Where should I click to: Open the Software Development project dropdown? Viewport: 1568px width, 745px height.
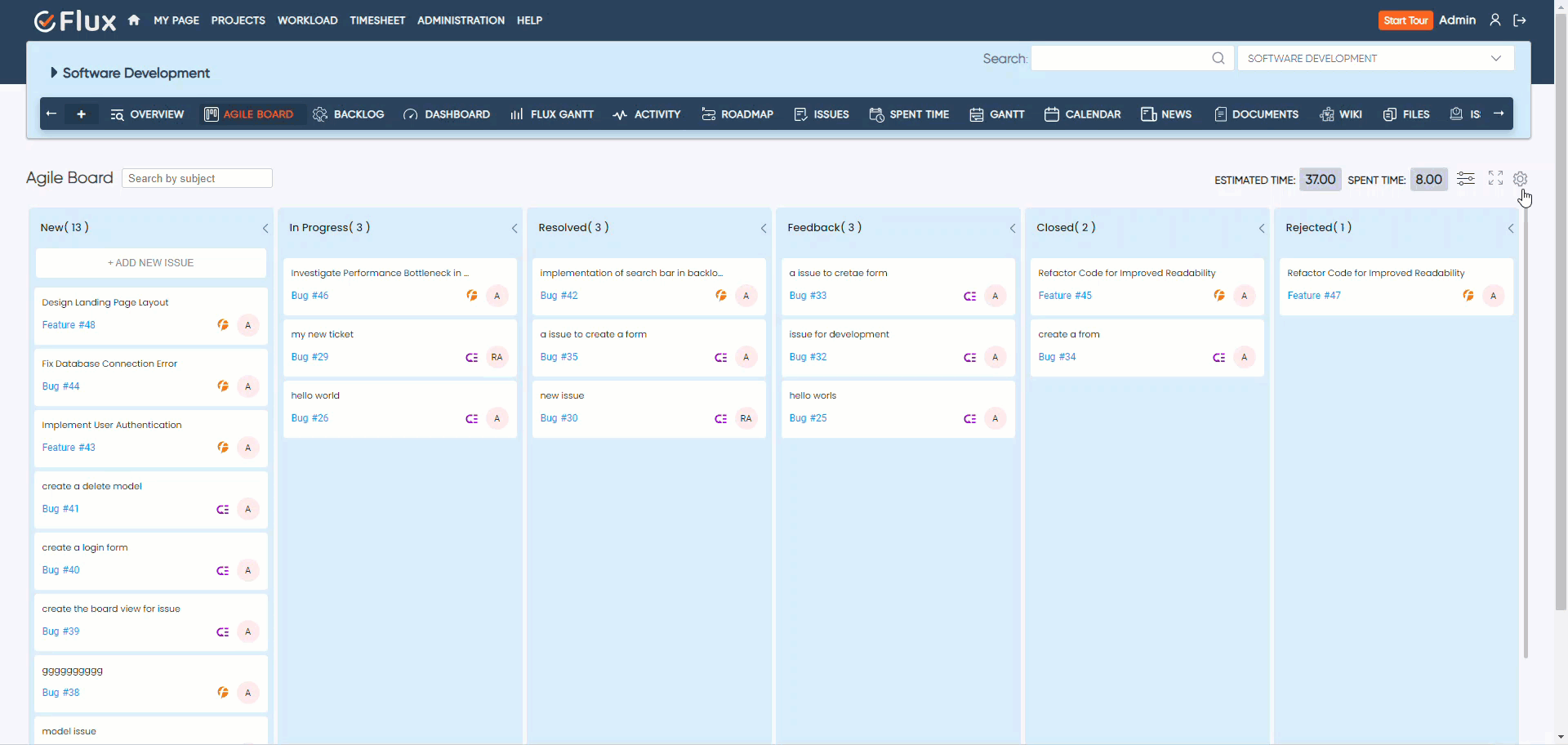(x=1375, y=58)
